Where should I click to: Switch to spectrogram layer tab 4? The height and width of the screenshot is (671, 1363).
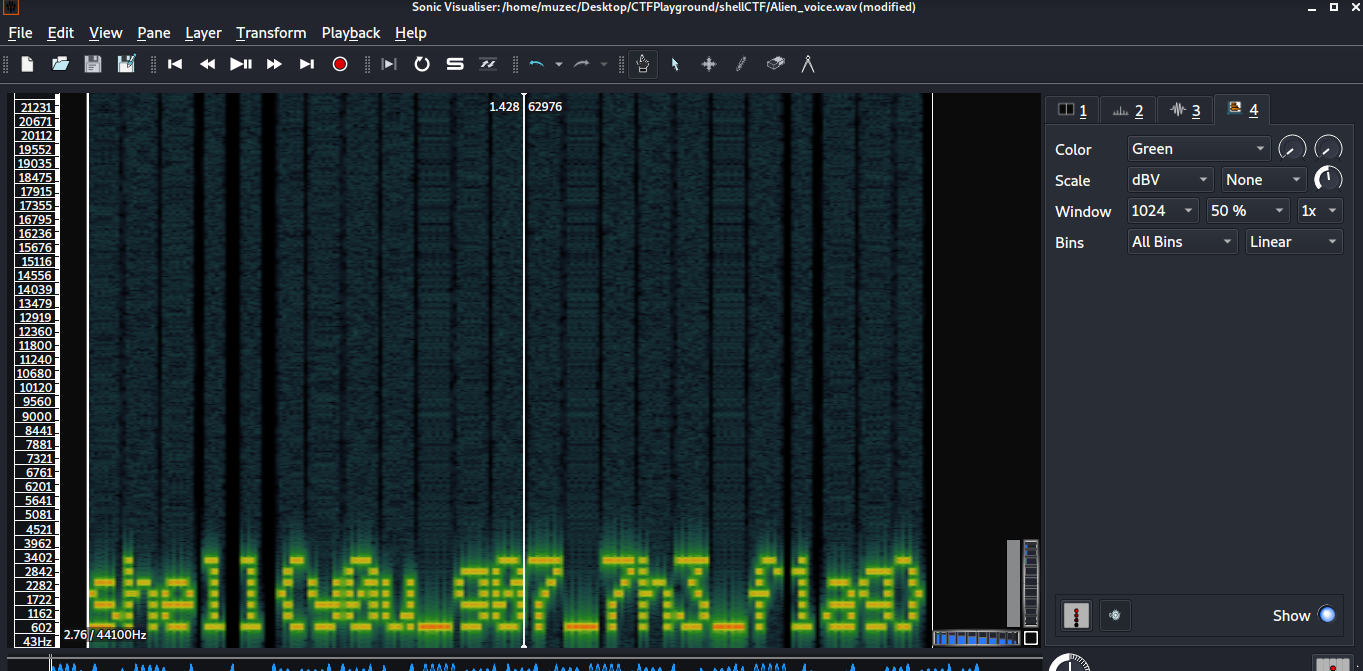point(1243,109)
